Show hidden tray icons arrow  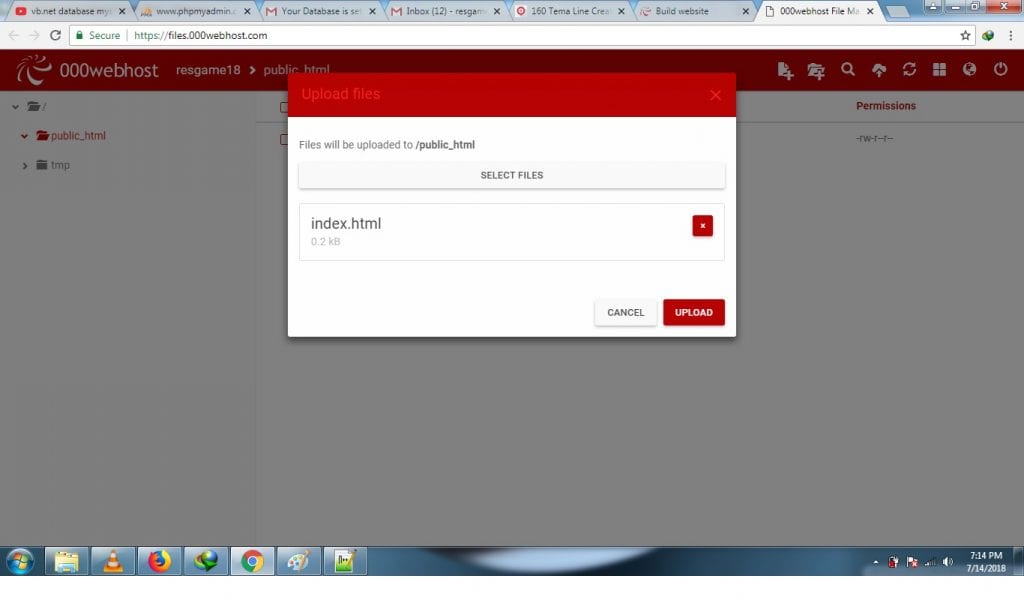(876, 562)
